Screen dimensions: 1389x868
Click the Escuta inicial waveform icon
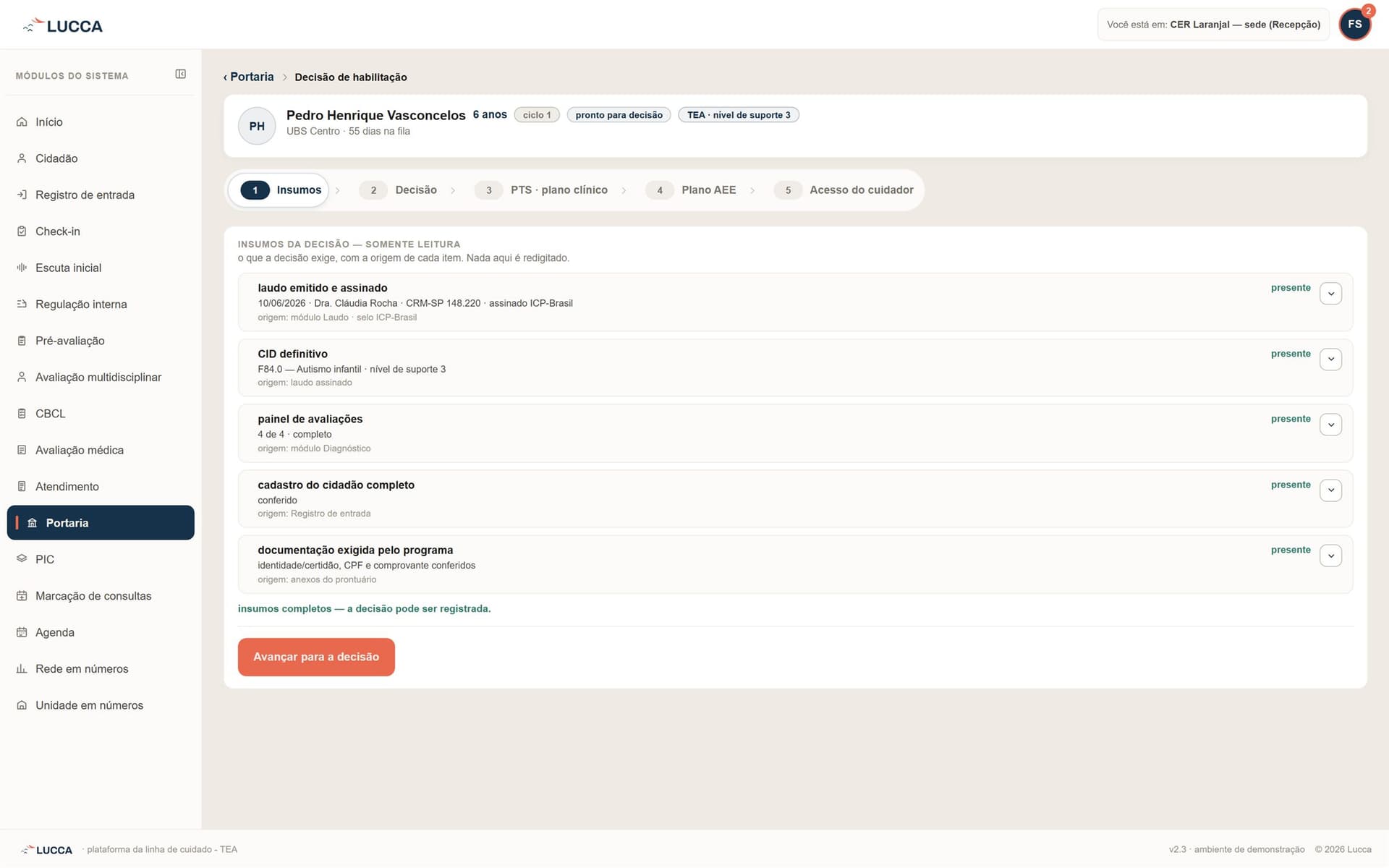pyautogui.click(x=22, y=268)
